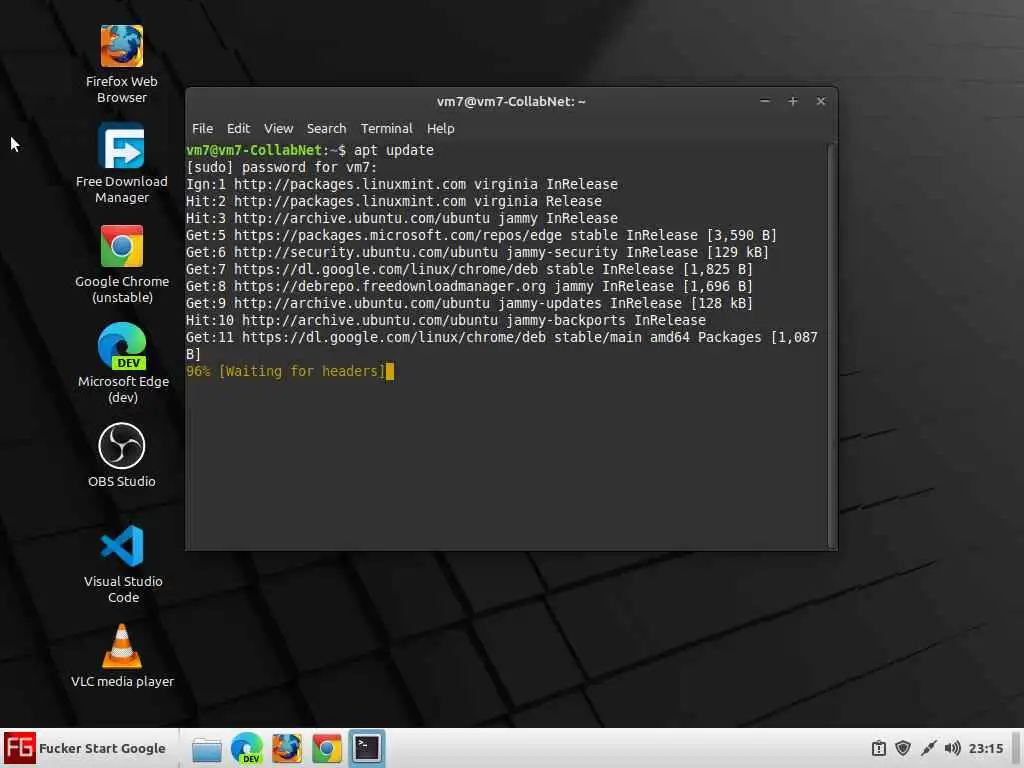Launch Chrome from taskbar
Image resolution: width=1024 pixels, height=768 pixels.
click(x=327, y=748)
